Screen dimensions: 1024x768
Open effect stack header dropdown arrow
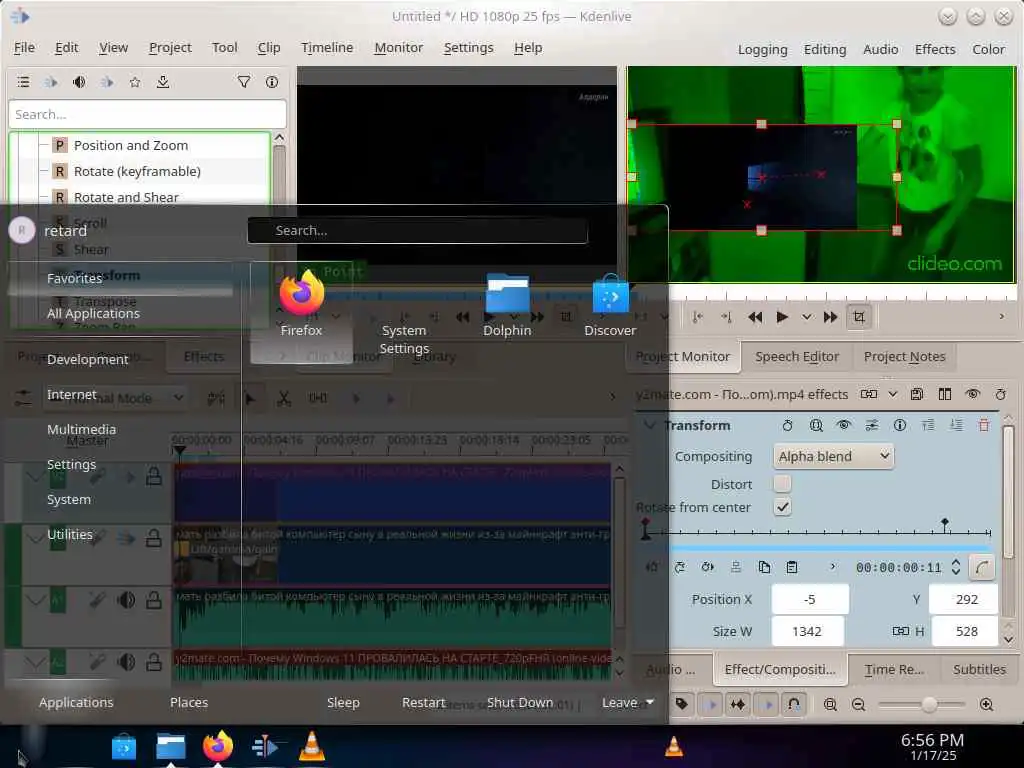tap(893, 394)
